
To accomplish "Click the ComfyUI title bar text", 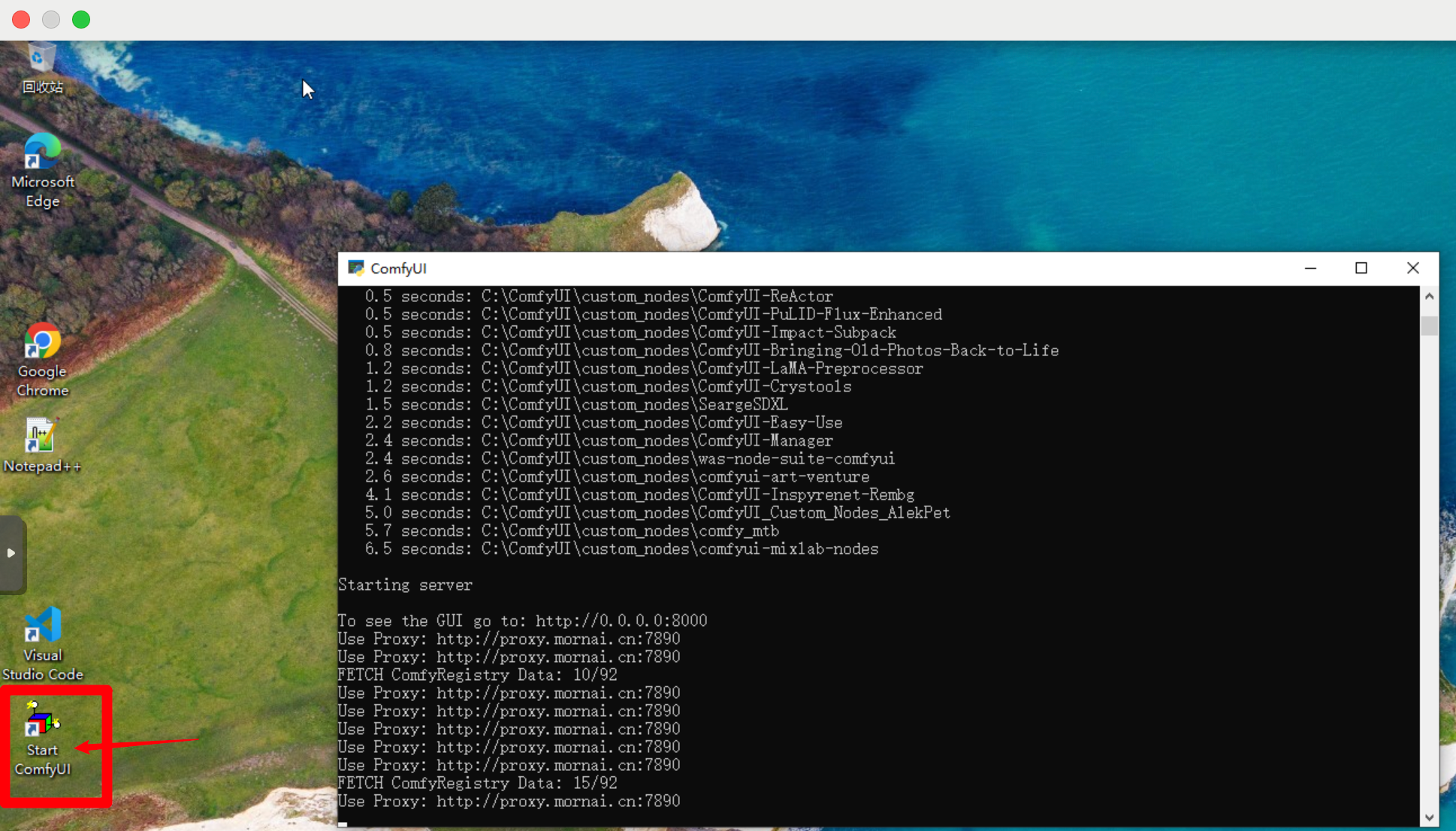I will tap(398, 268).
